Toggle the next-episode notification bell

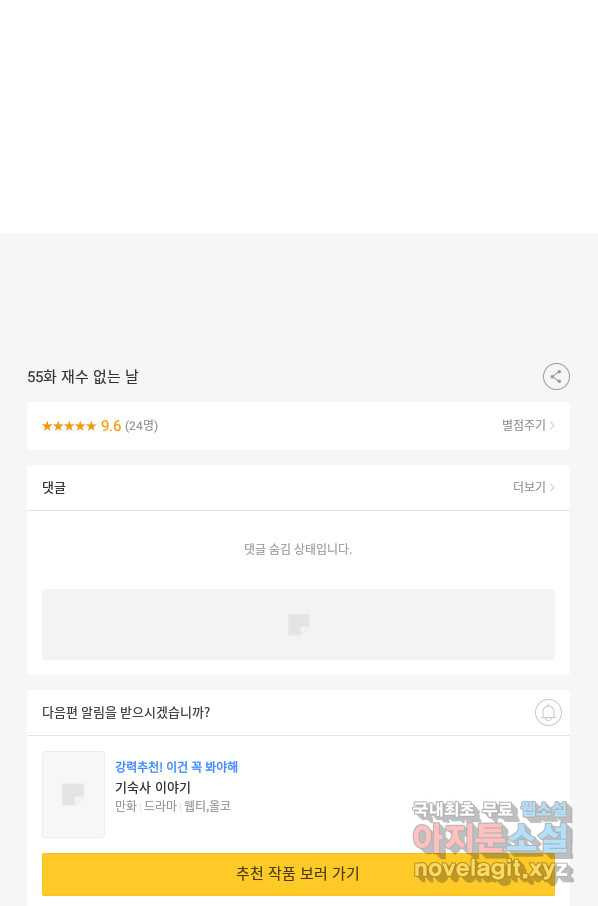pos(548,712)
